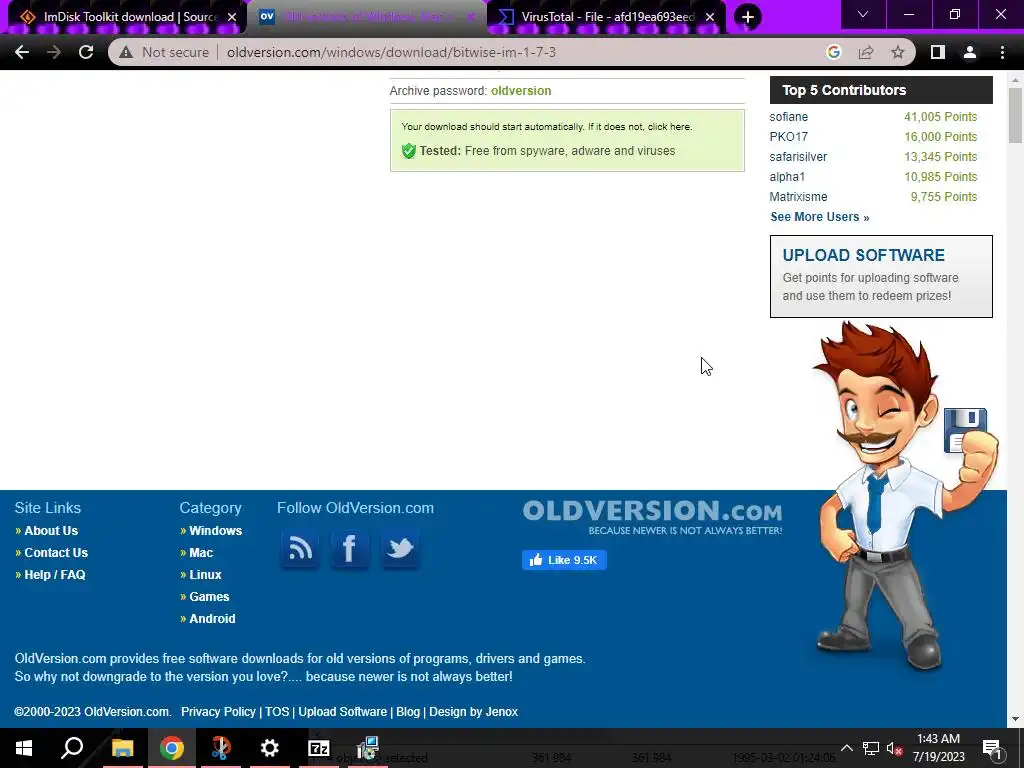1024x768 pixels.
Task: Open Windows category link
Action: (x=216, y=531)
